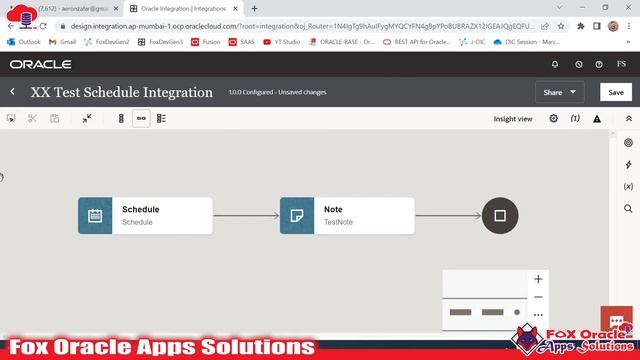Click the calendar icon of Schedule node
Image resolution: width=640 pixels, height=360 pixels.
coord(95,216)
